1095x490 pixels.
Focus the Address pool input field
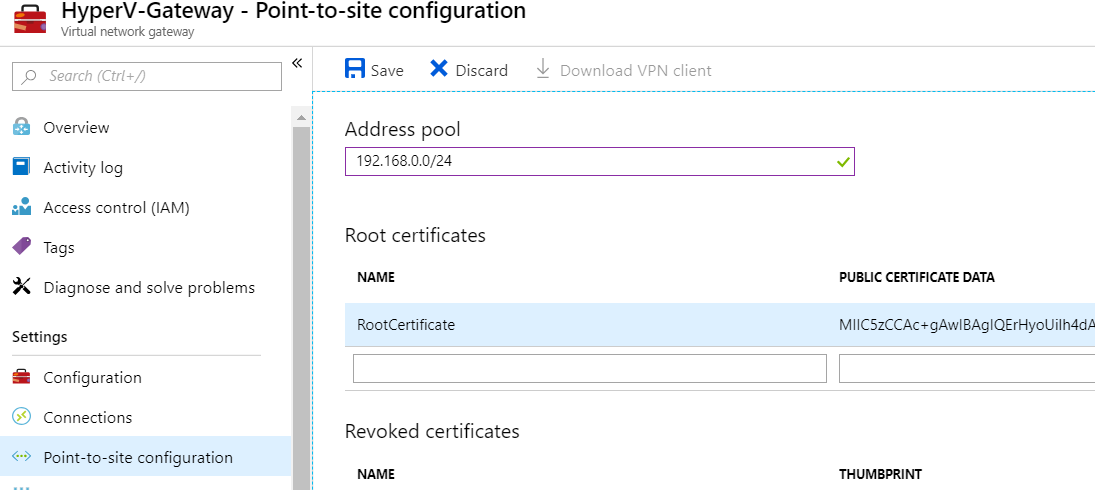(x=599, y=161)
